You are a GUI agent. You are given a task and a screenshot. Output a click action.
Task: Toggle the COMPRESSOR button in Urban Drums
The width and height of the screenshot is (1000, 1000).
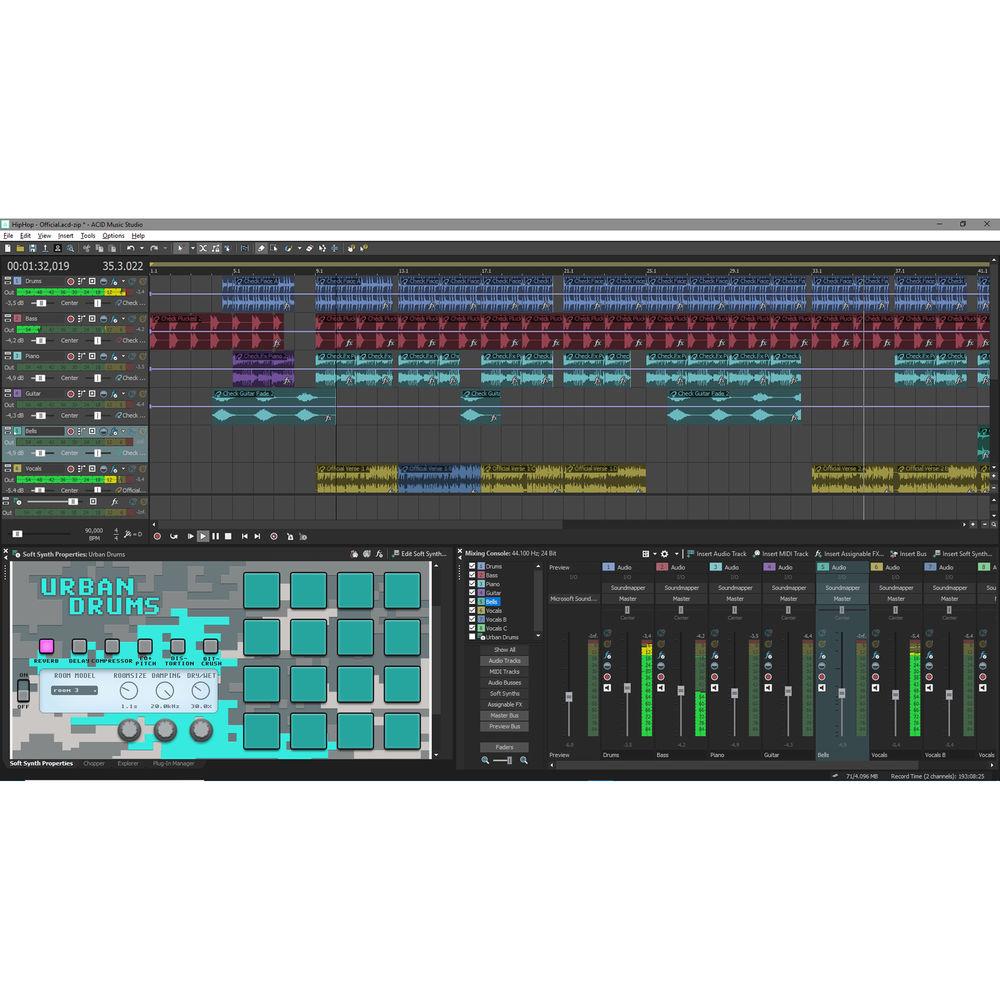click(111, 647)
